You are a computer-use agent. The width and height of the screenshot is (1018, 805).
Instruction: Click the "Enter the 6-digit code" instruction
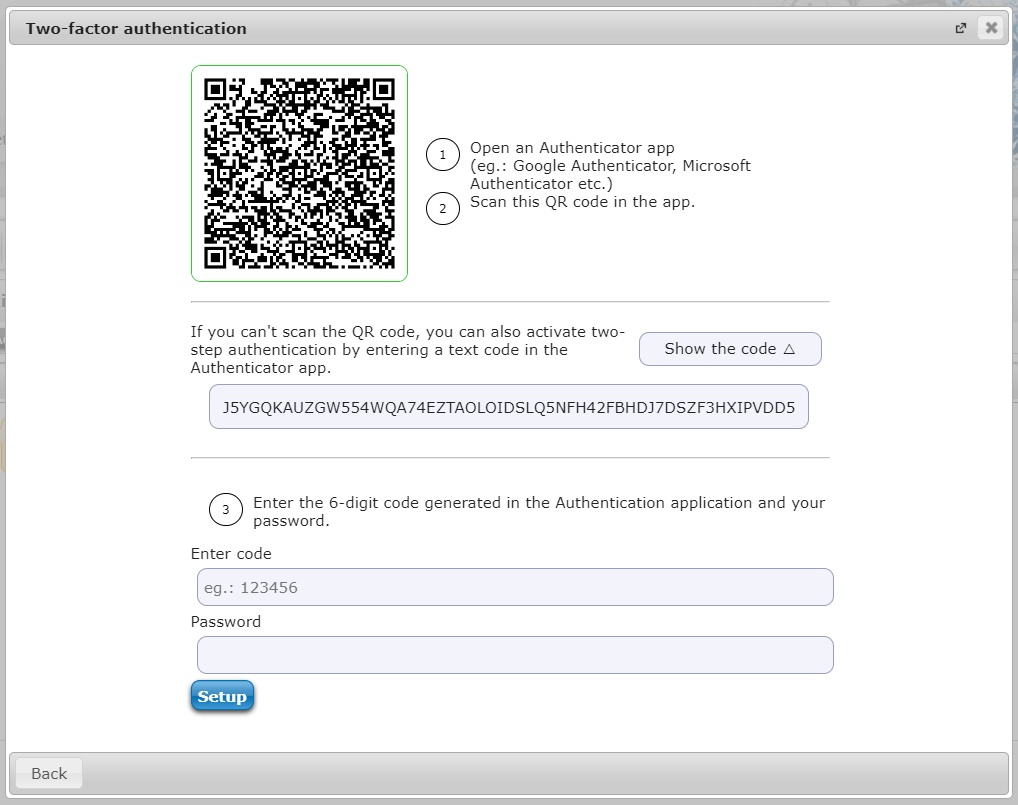click(x=538, y=503)
